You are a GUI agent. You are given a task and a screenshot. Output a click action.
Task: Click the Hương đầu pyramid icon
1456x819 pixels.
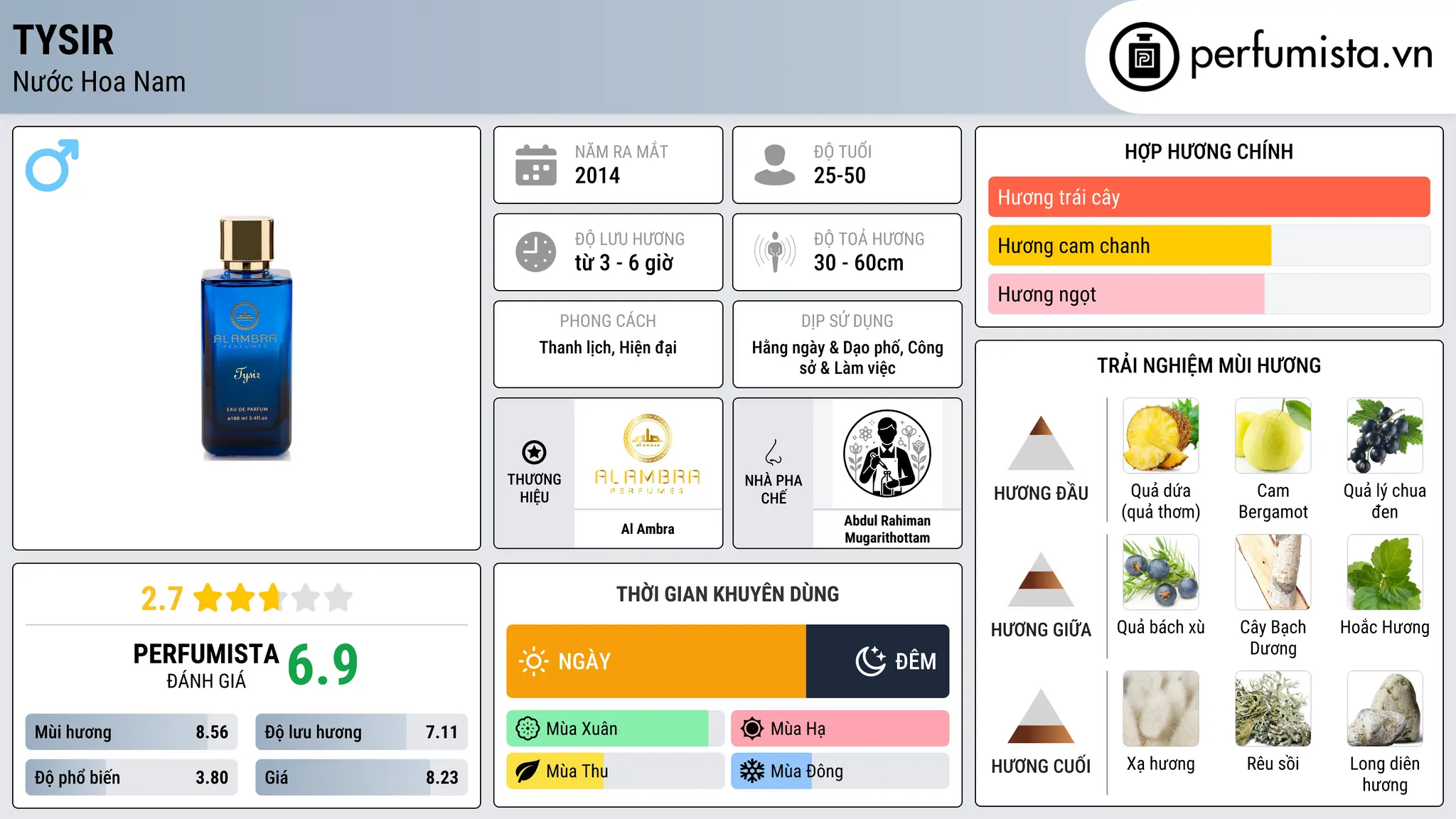pyautogui.click(x=1041, y=443)
